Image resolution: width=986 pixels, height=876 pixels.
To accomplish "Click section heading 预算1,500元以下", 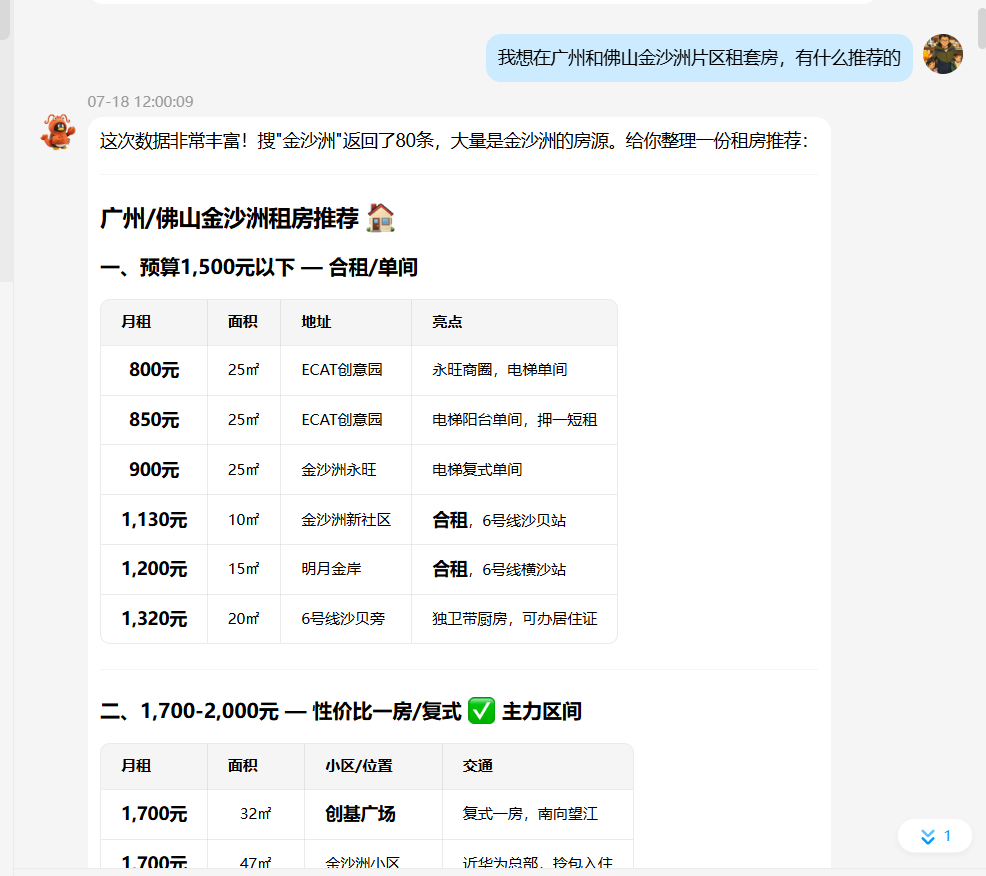I will click(258, 267).
